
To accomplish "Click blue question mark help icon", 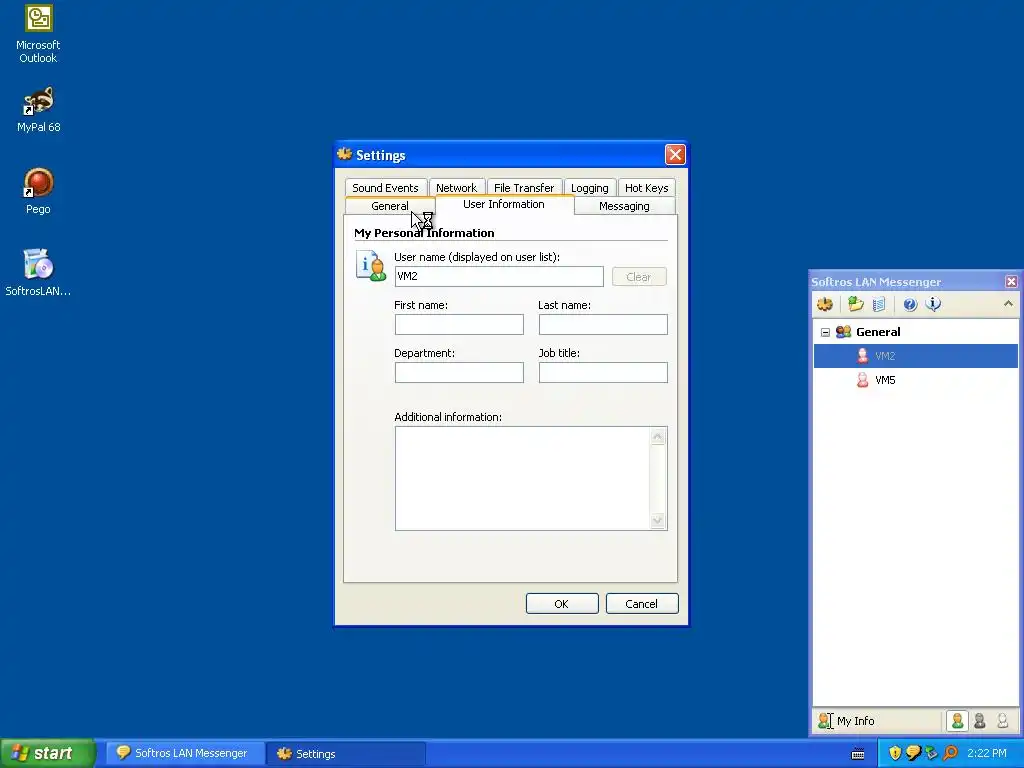I will 910,304.
